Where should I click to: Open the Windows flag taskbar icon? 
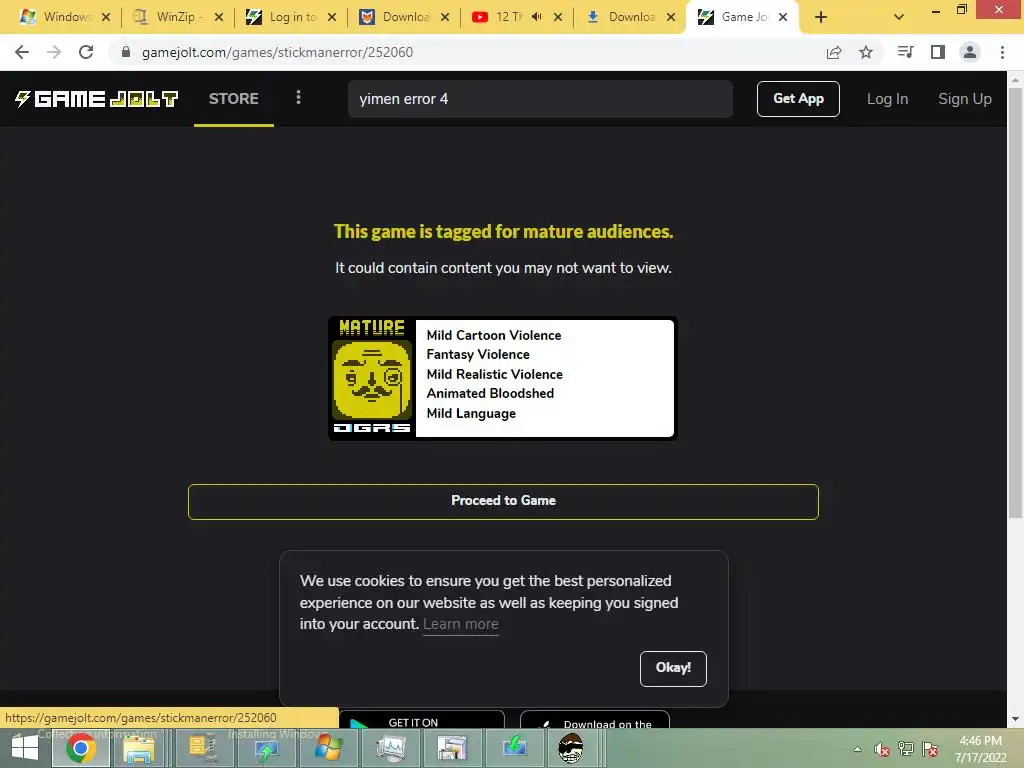(328, 748)
